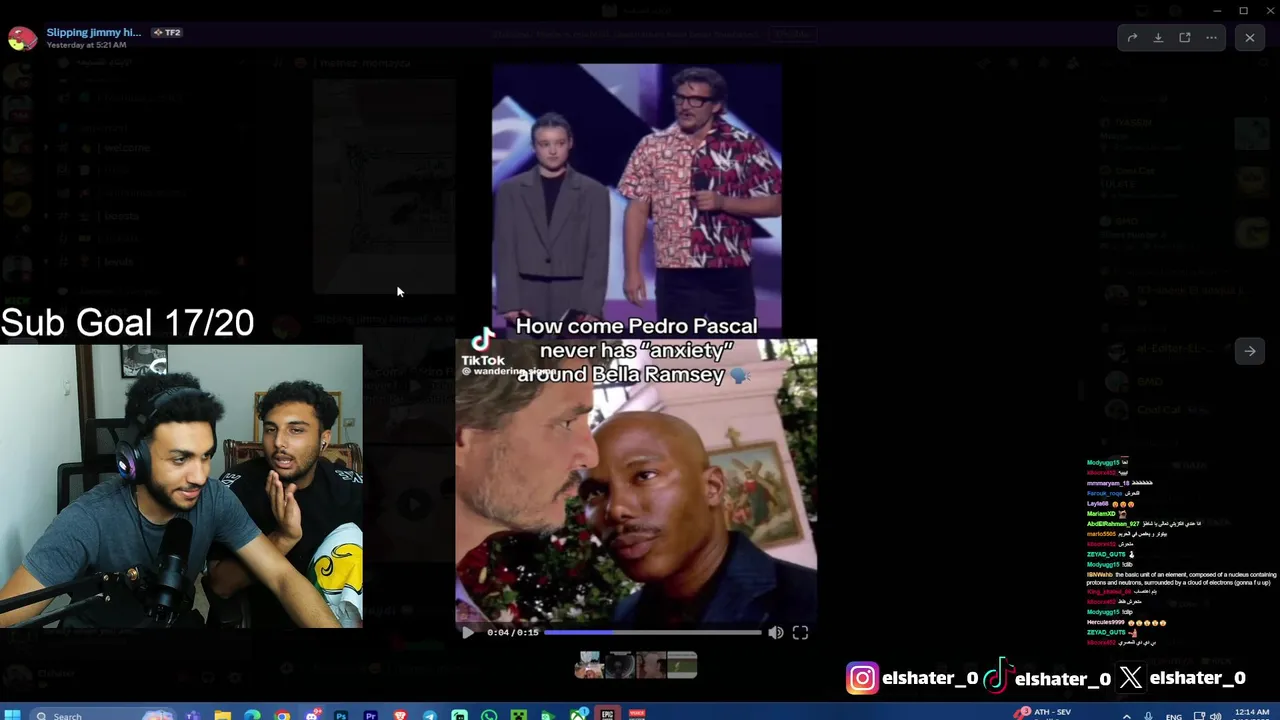Open Epic Games Launcher from the taskbar

(x=607, y=715)
